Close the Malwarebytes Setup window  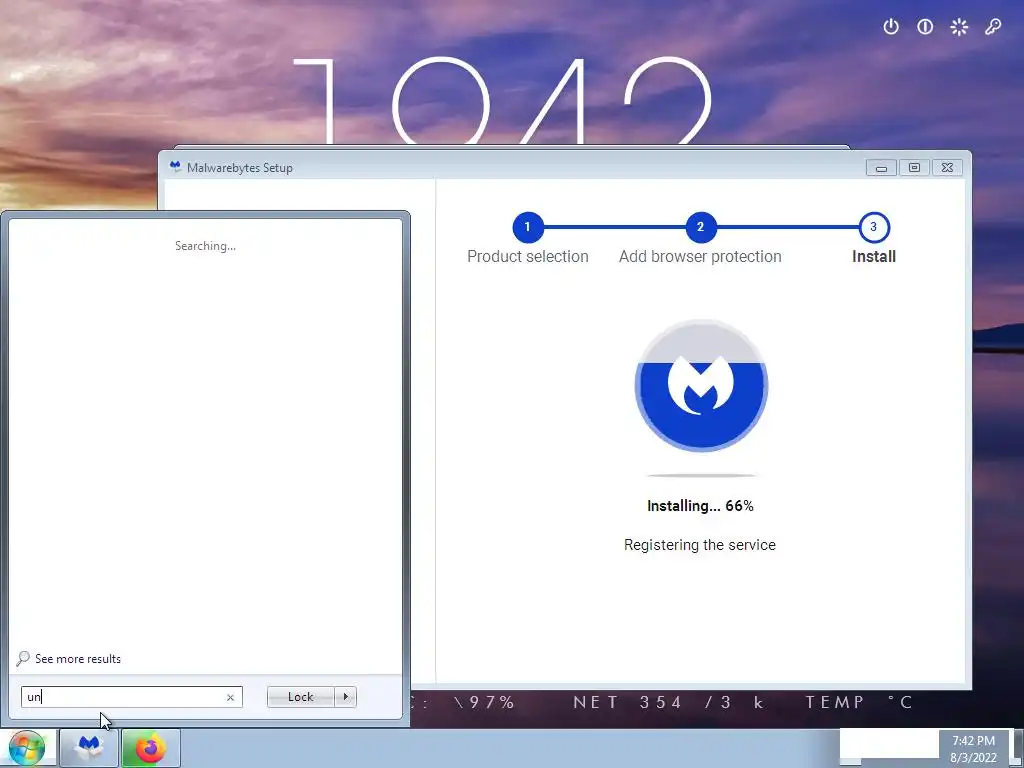(948, 168)
